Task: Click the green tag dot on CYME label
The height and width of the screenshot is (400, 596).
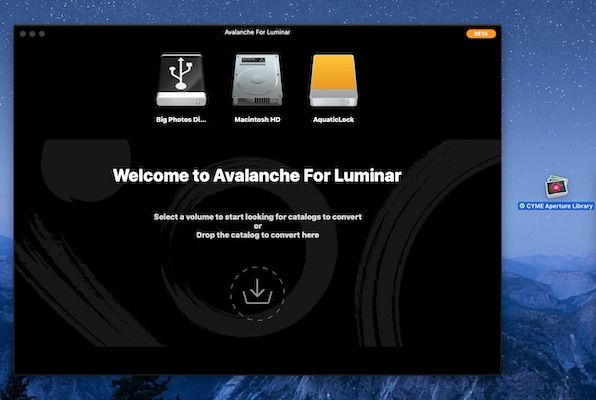Action: (522, 206)
